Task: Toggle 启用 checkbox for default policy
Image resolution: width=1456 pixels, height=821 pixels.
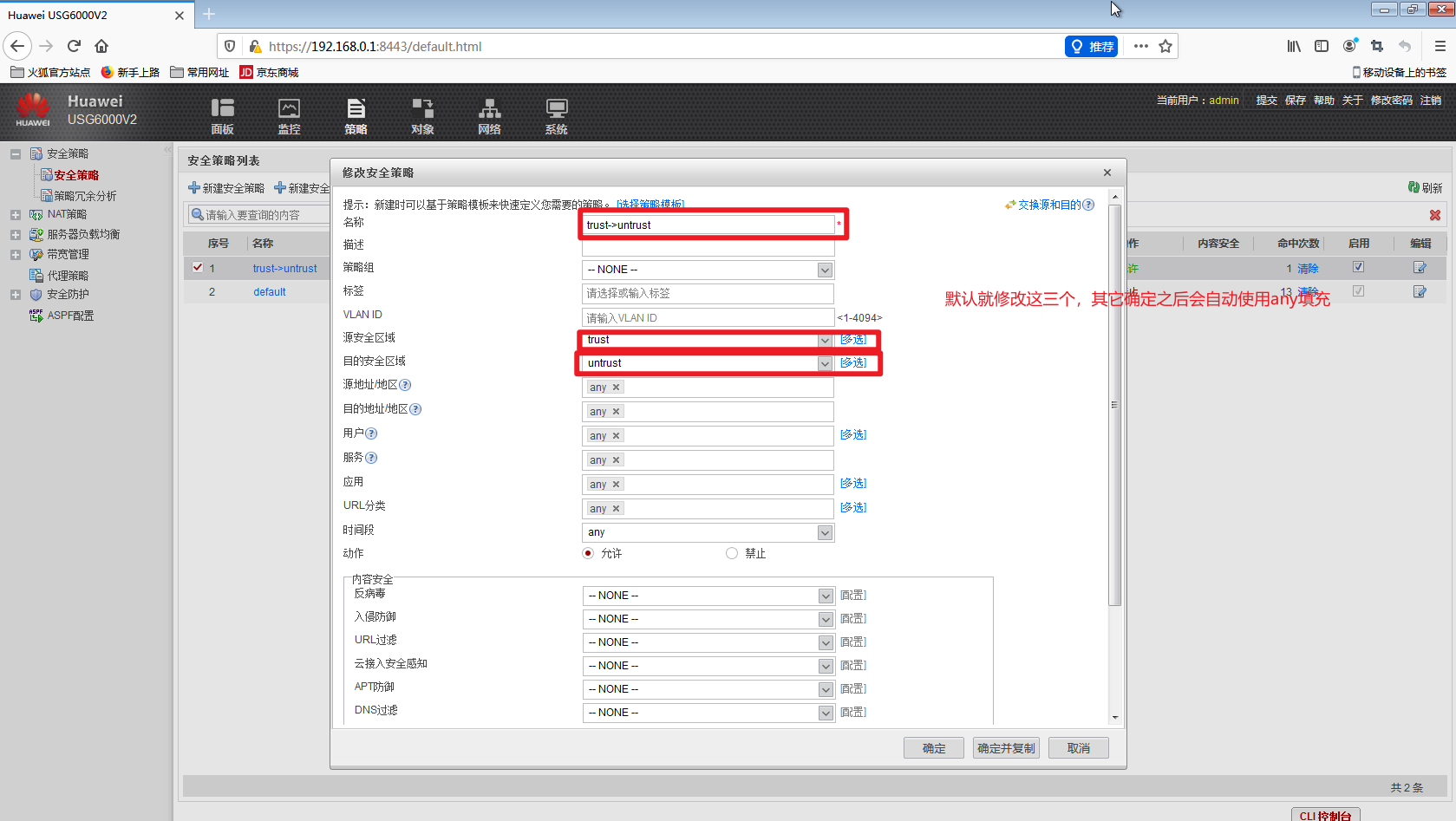Action: click(x=1358, y=290)
